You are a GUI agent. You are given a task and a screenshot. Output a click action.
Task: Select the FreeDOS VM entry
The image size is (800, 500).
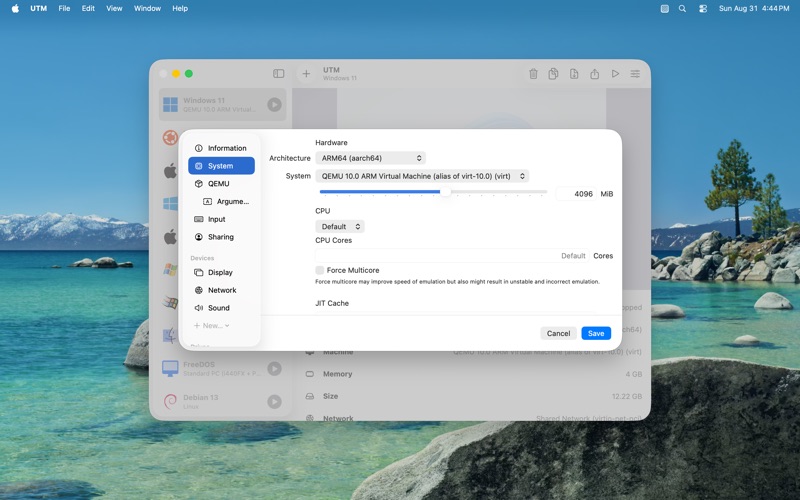222,368
